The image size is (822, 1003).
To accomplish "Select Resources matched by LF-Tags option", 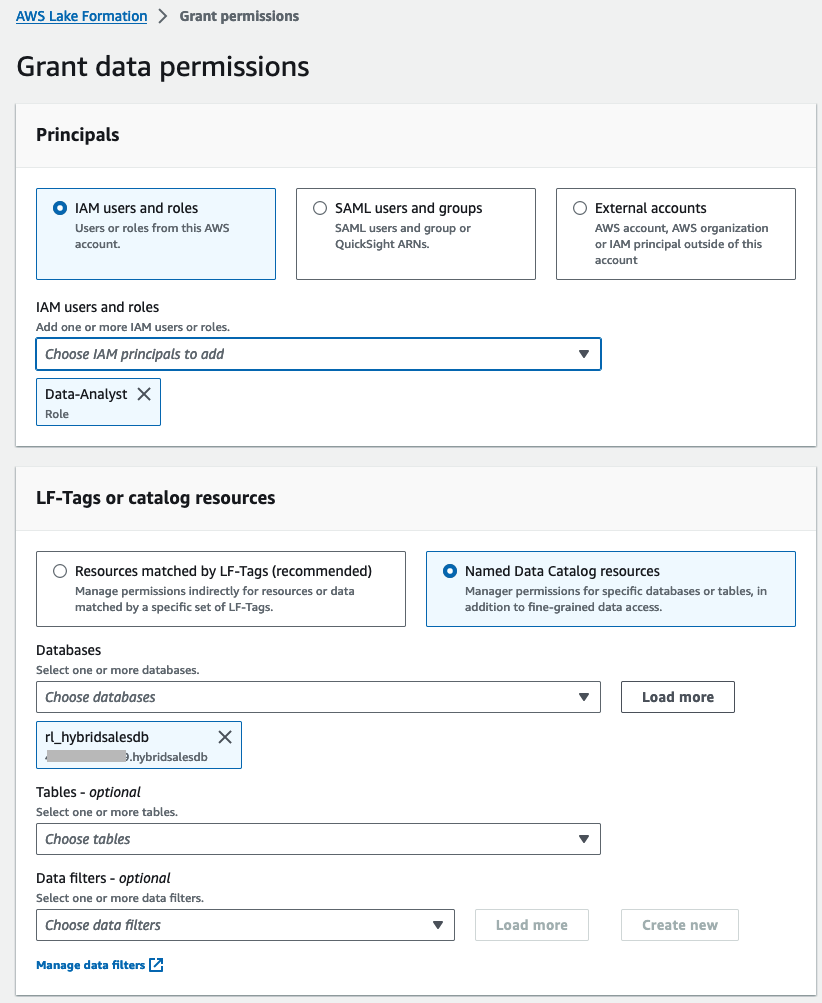I will pyautogui.click(x=60, y=572).
